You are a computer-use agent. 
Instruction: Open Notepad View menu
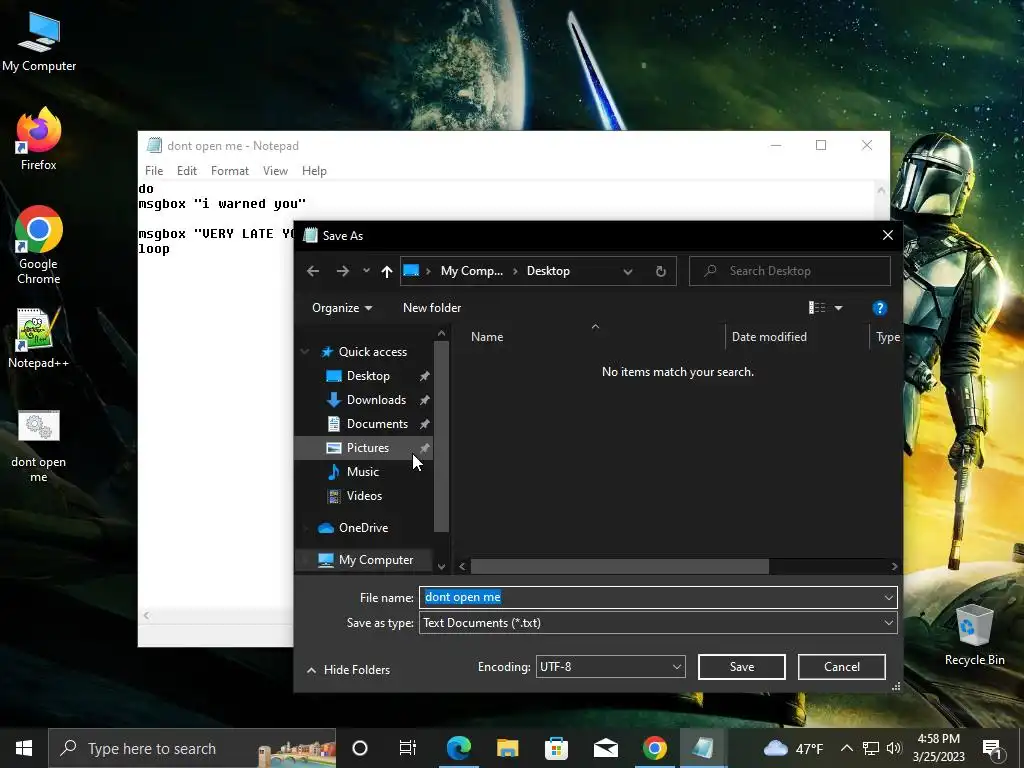click(275, 170)
